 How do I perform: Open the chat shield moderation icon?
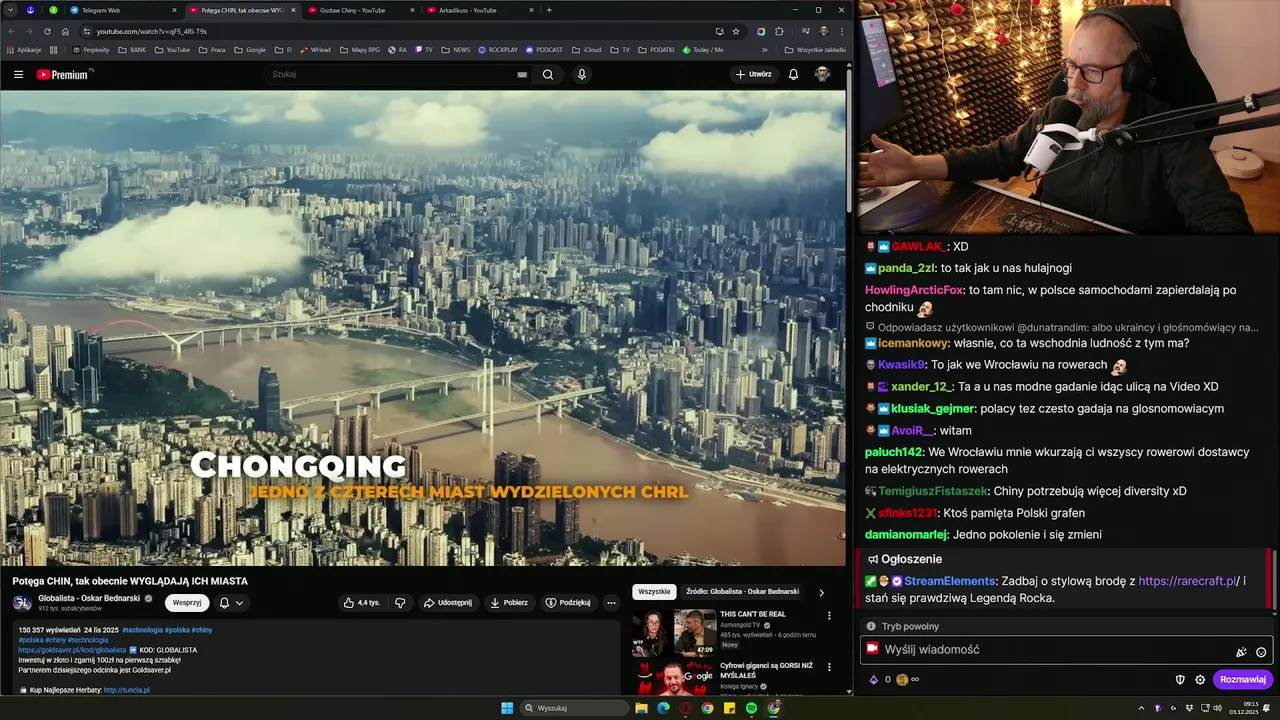click(x=1180, y=680)
